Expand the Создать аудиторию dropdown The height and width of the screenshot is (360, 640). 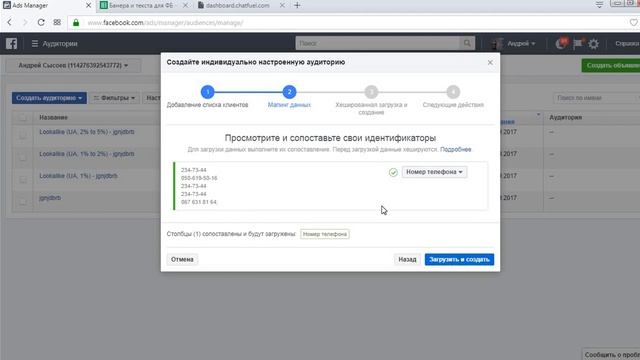click(x=49, y=98)
